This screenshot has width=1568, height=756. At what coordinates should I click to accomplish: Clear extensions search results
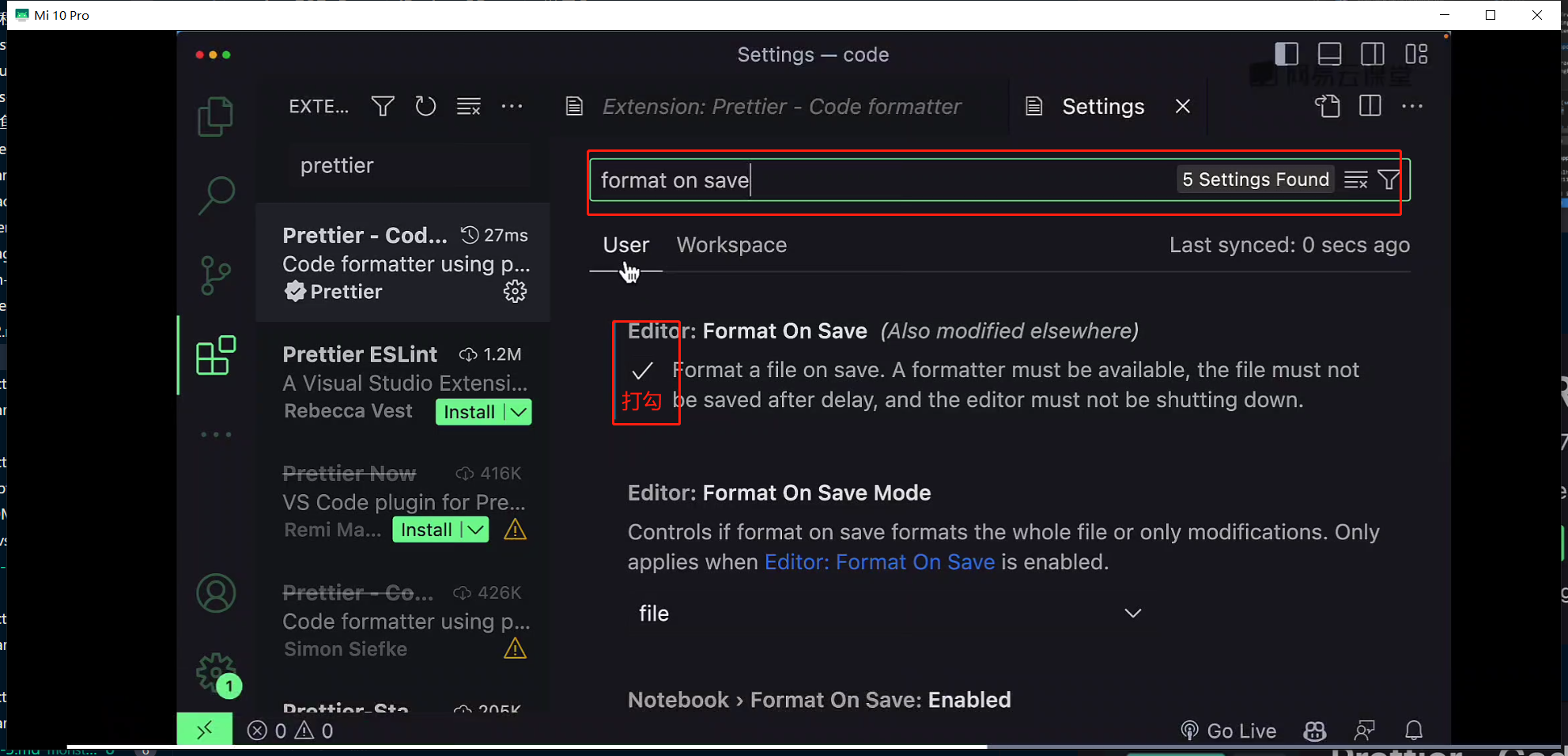(468, 106)
